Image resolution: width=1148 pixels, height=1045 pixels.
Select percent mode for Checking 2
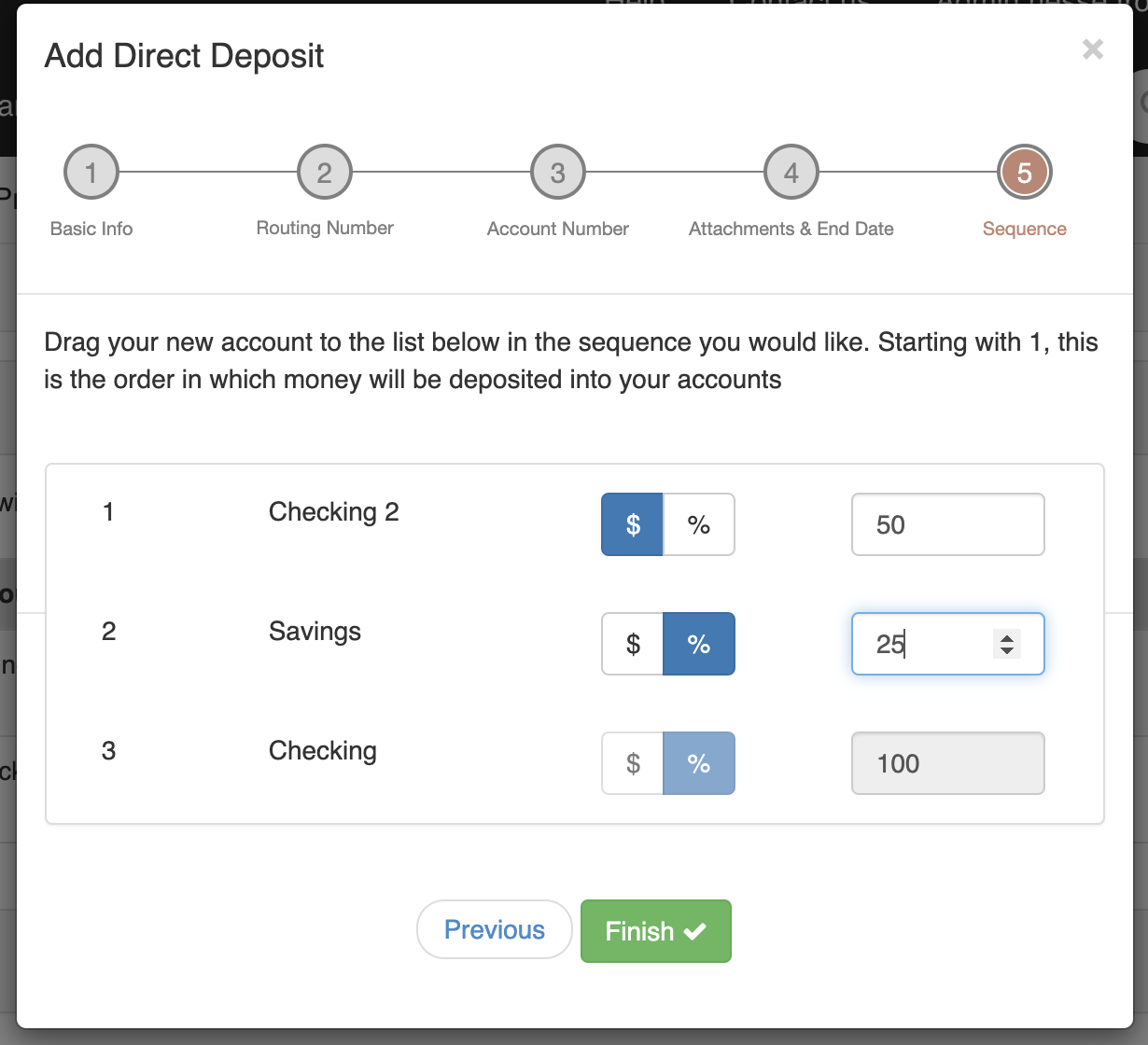(700, 524)
